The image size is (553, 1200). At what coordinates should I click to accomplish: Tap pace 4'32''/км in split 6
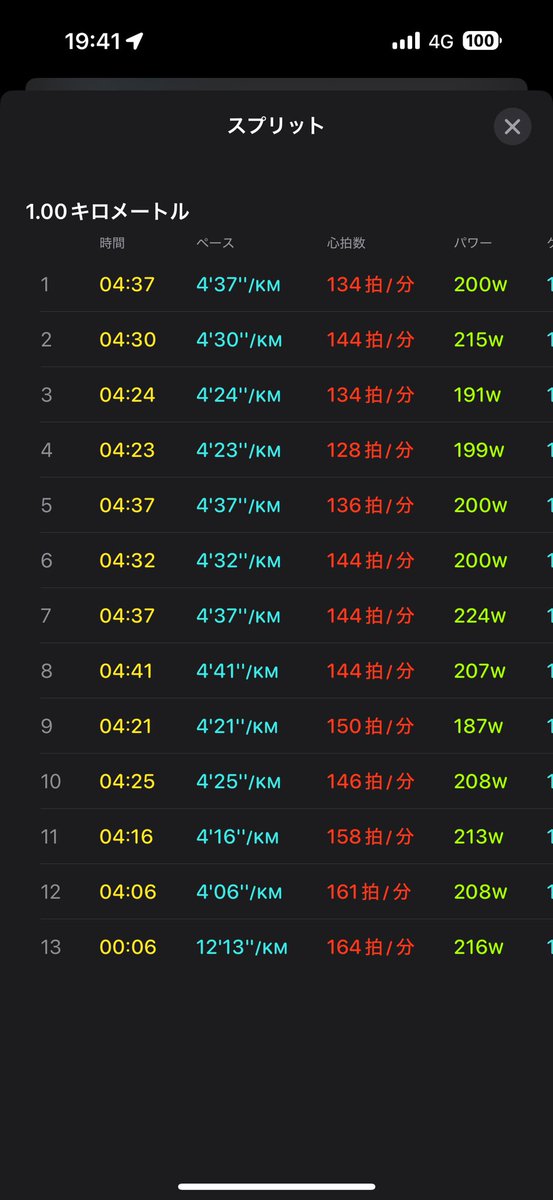coord(239,560)
